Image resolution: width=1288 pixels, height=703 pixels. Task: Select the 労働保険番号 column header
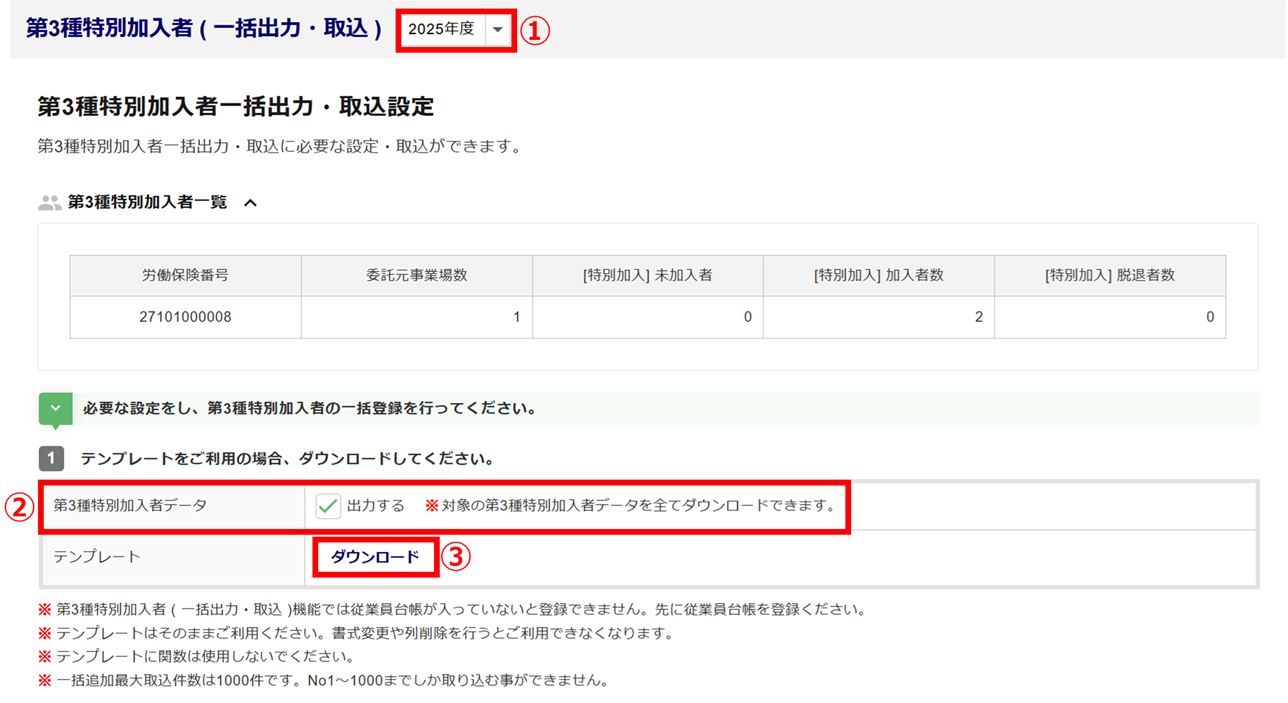coord(185,275)
